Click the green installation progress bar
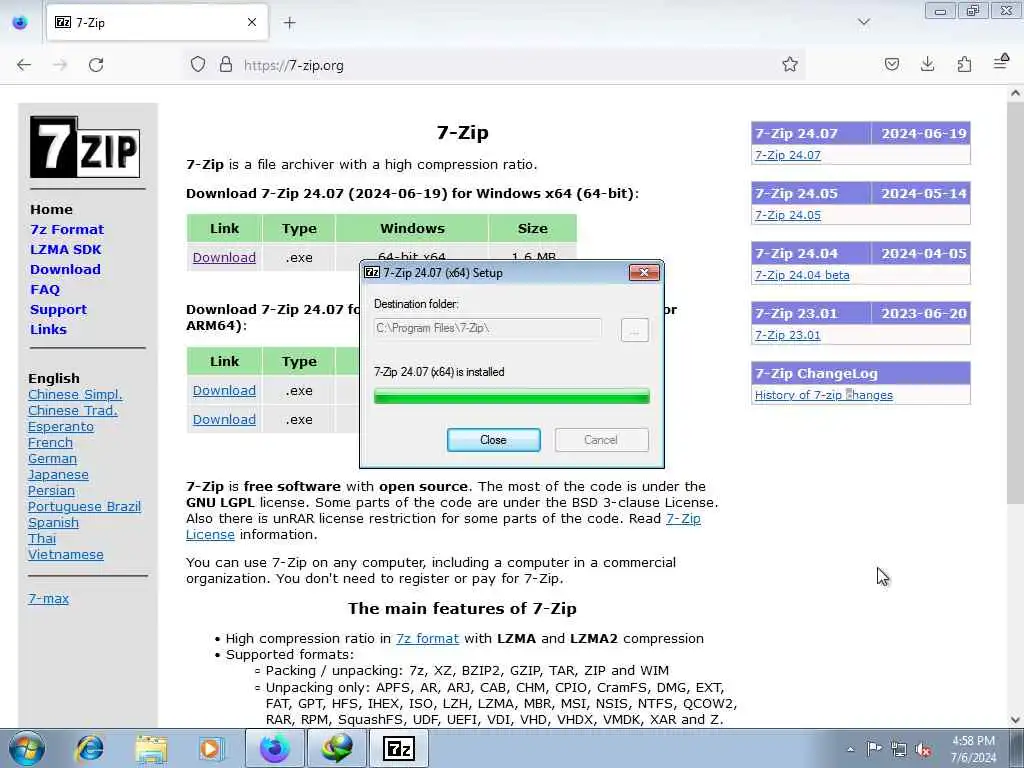 click(x=511, y=396)
